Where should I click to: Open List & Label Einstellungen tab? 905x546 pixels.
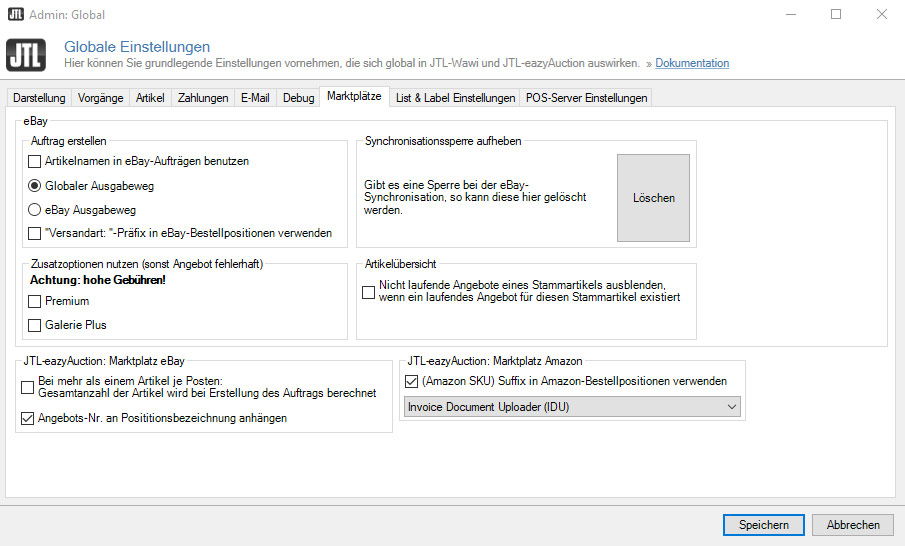pos(455,98)
